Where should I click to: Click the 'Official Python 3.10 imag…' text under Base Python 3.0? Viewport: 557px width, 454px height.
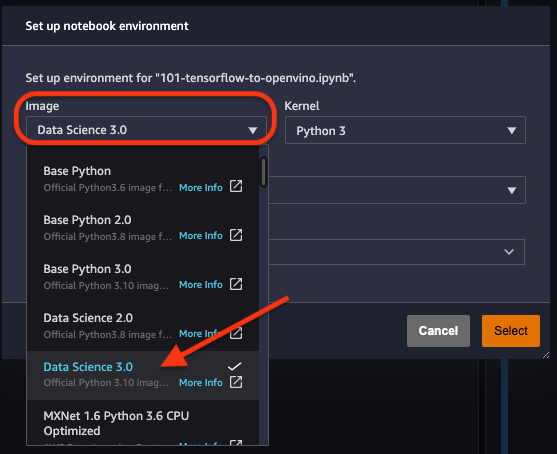point(106,286)
